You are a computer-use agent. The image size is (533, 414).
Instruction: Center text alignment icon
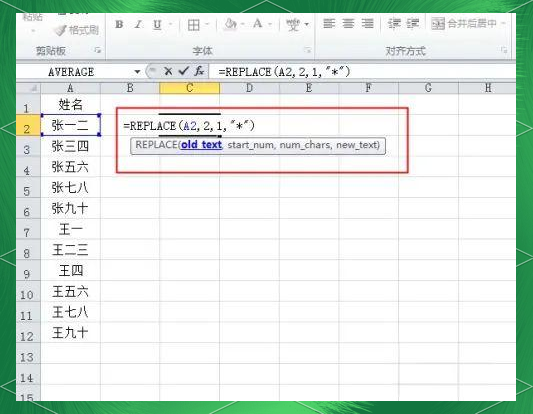pos(348,23)
